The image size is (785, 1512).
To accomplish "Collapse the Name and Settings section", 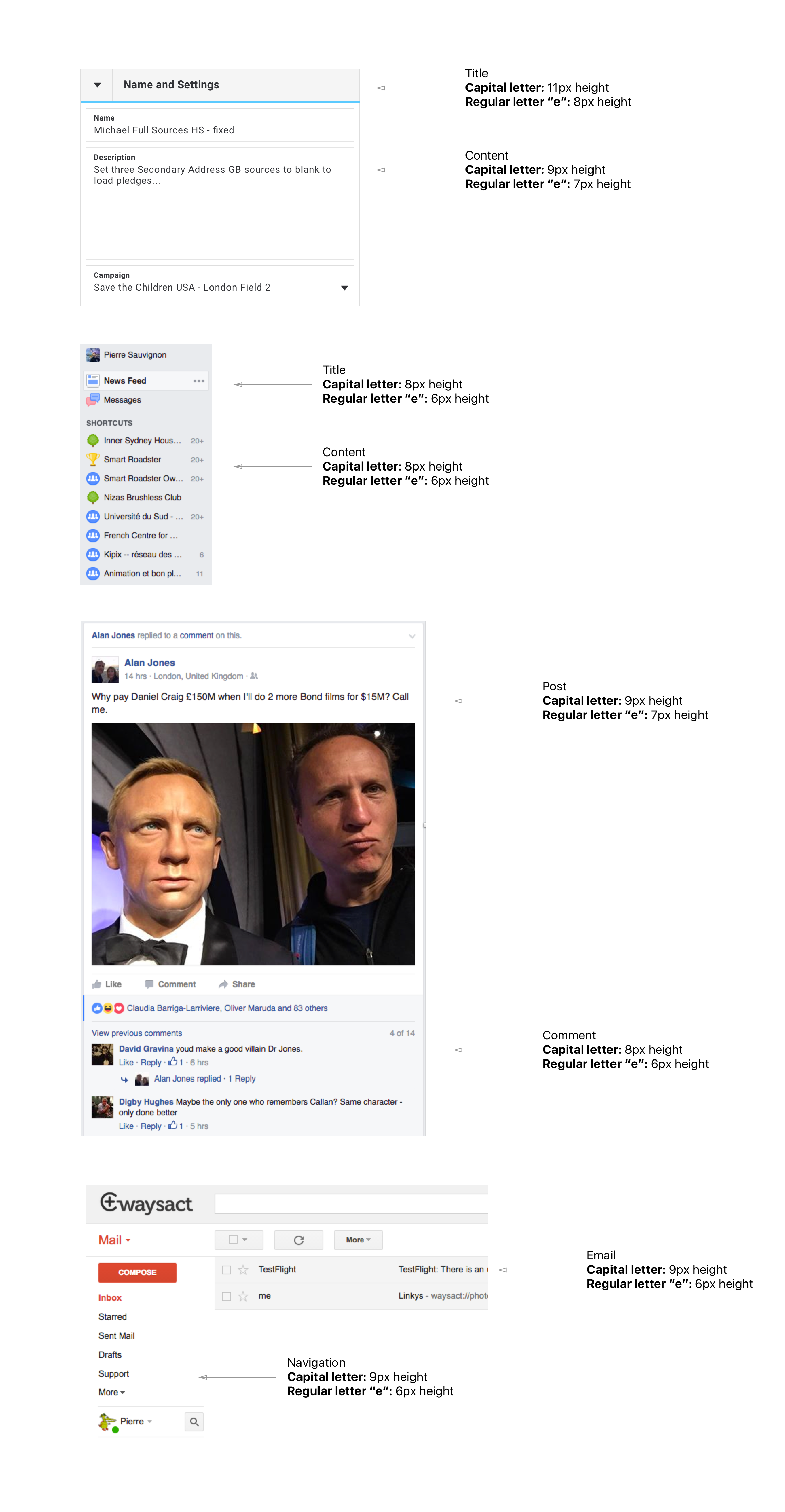I will click(x=97, y=85).
